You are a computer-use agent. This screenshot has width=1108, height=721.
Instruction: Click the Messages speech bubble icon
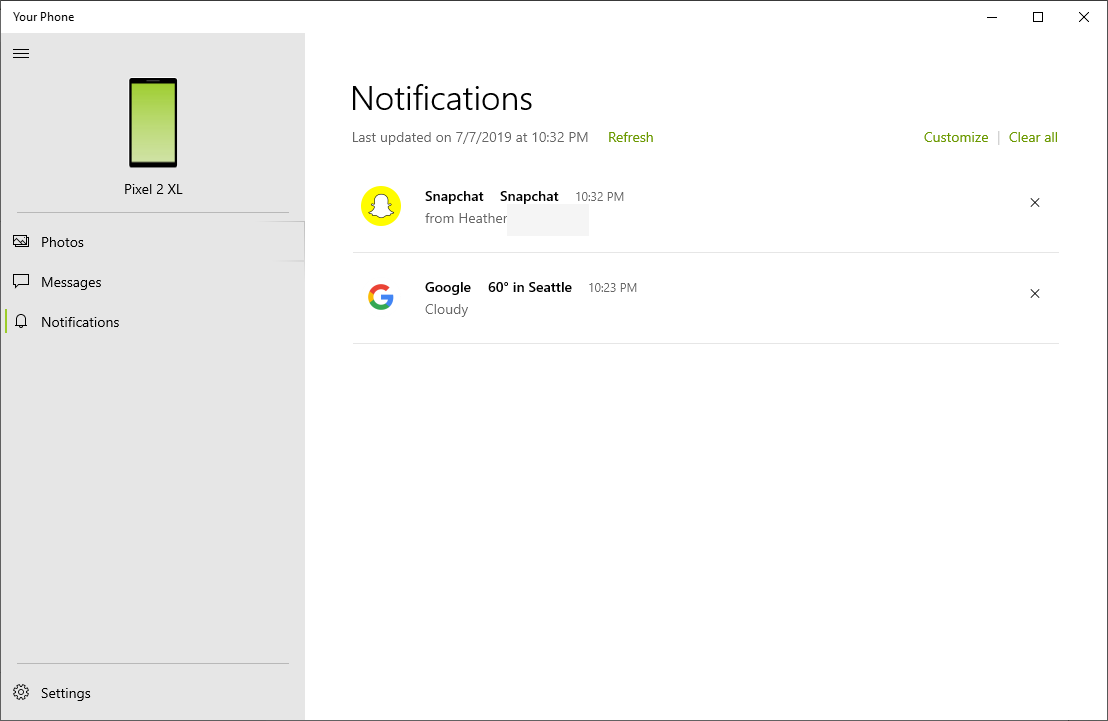click(21, 281)
